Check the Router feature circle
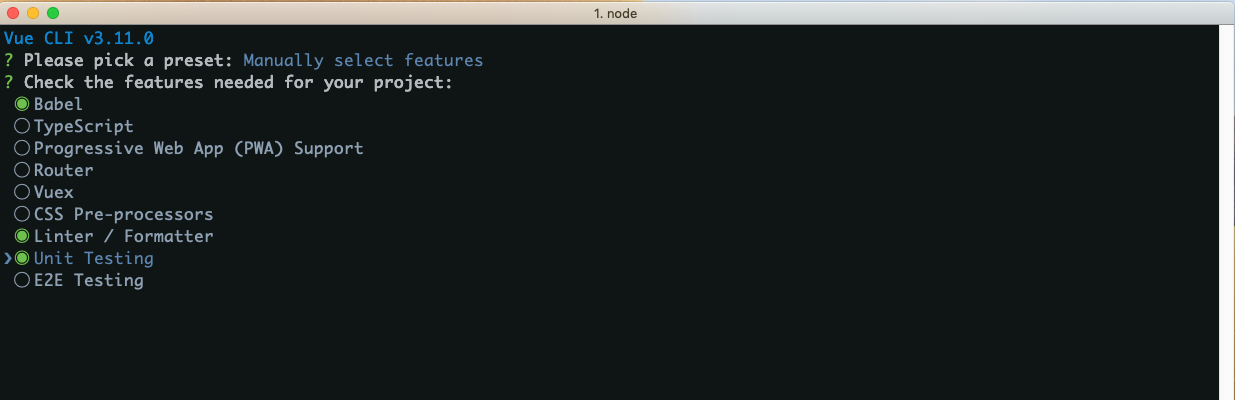 (x=22, y=170)
